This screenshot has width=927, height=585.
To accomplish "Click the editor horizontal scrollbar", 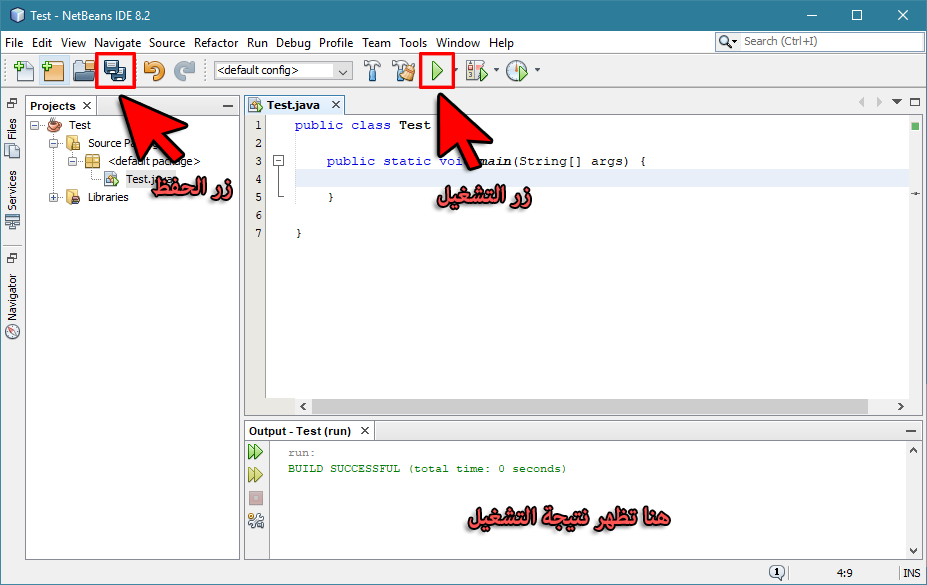I will (x=589, y=407).
